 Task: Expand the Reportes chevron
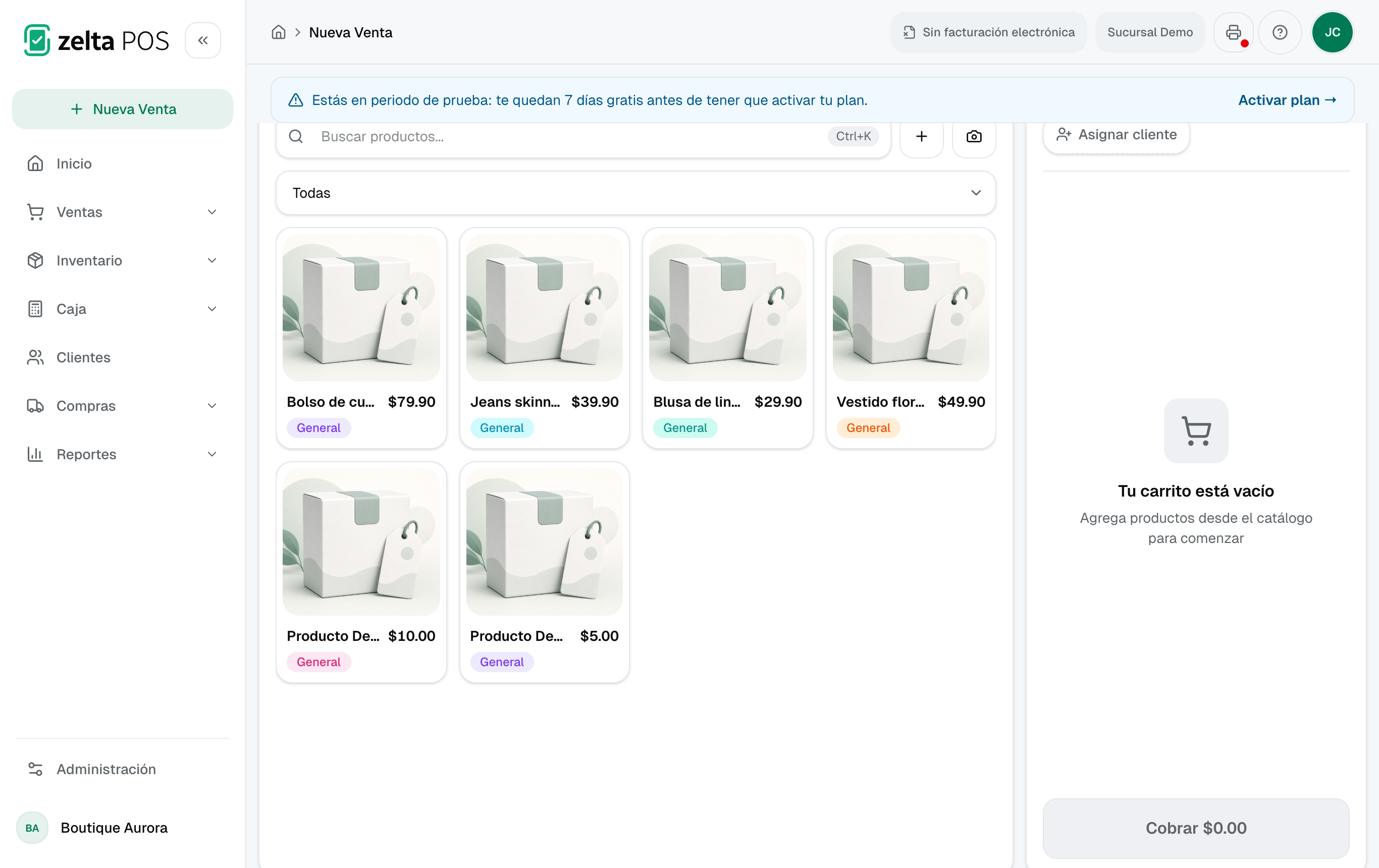[x=212, y=454]
